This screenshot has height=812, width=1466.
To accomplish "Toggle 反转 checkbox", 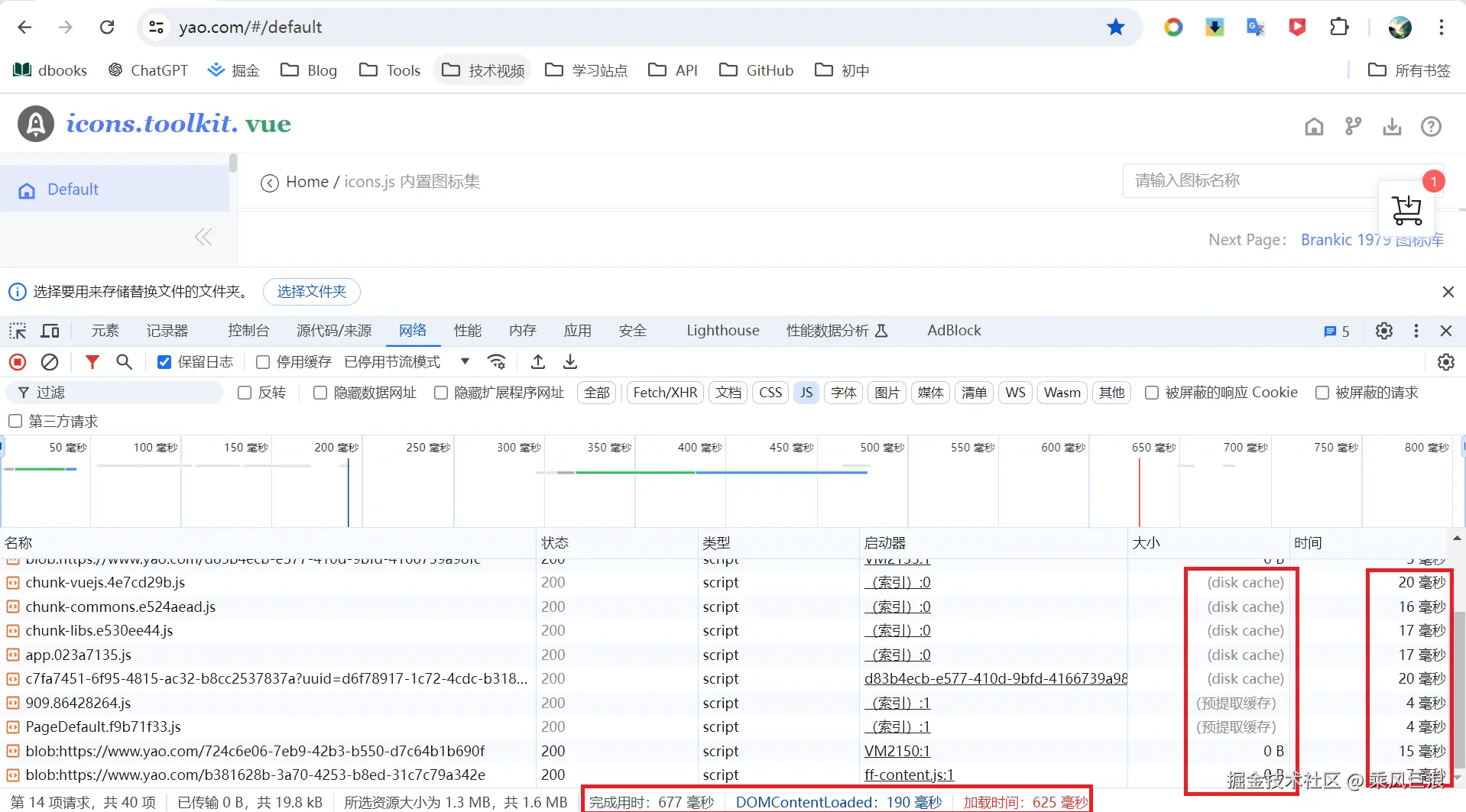I will [245, 393].
